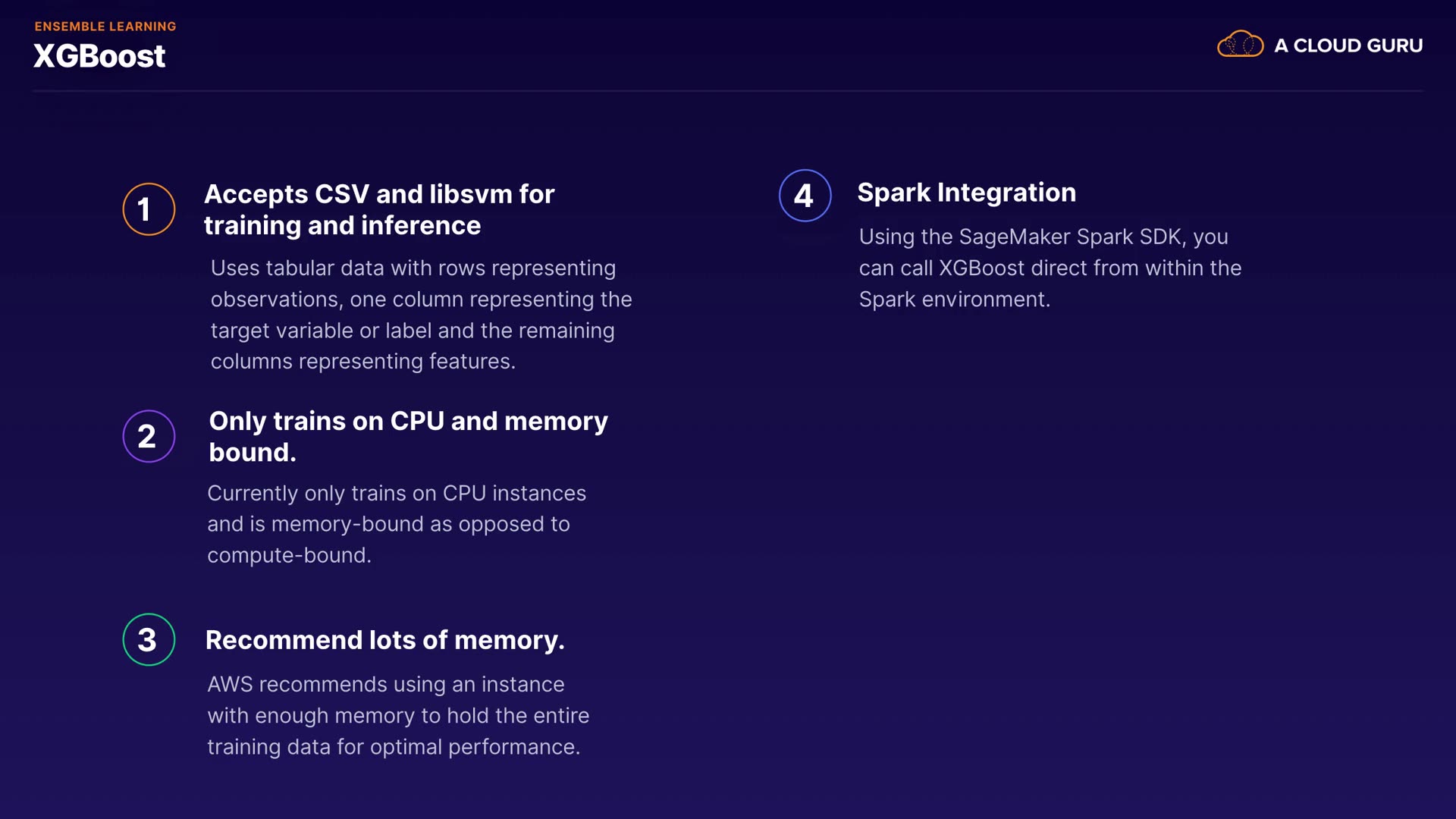Click the orange numbered circle 1
Image resolution: width=1456 pixels, height=819 pixels.
pyautogui.click(x=149, y=209)
